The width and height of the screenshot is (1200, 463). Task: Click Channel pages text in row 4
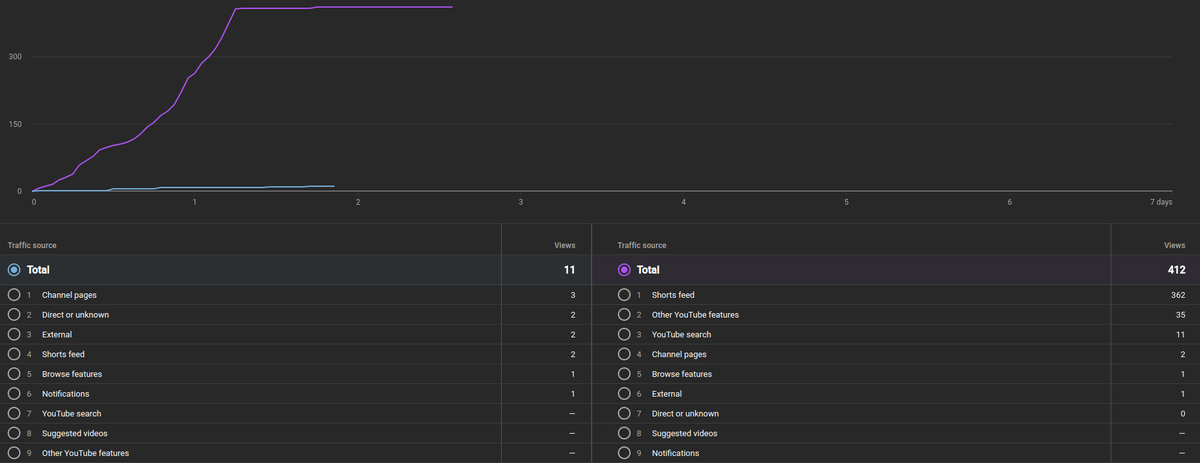click(679, 354)
